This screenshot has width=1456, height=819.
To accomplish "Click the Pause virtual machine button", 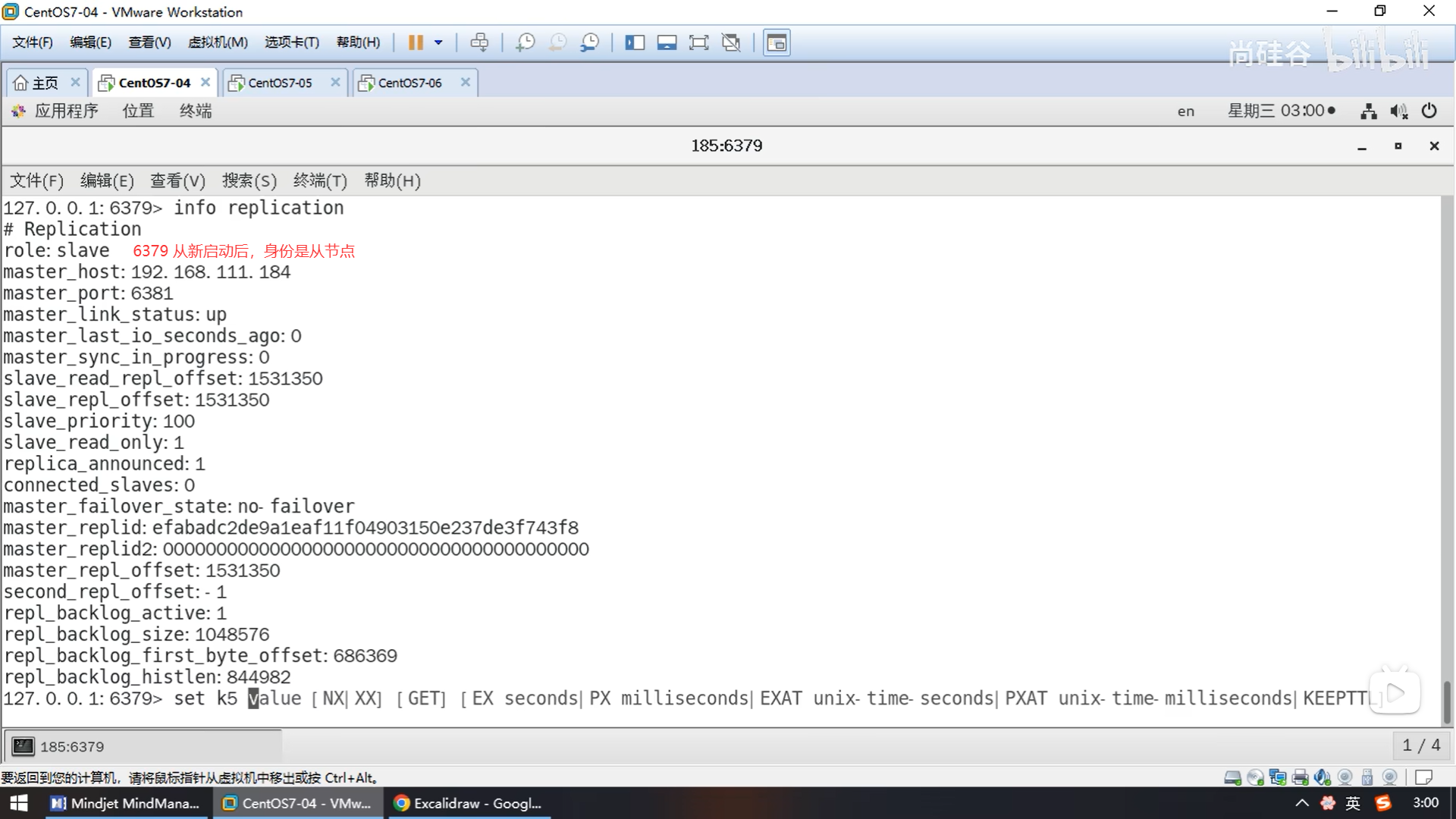I will click(x=415, y=42).
